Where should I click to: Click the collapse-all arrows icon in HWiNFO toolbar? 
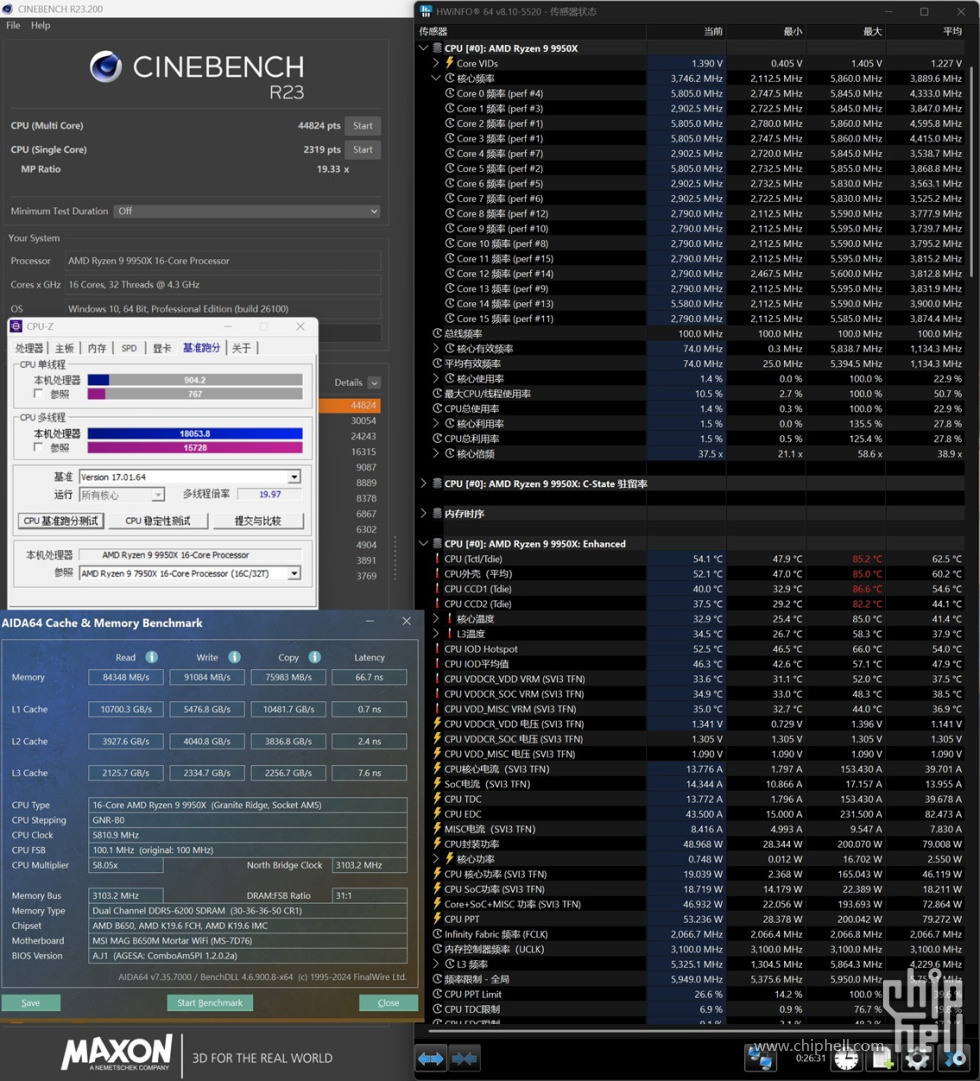pyautogui.click(x=464, y=1058)
